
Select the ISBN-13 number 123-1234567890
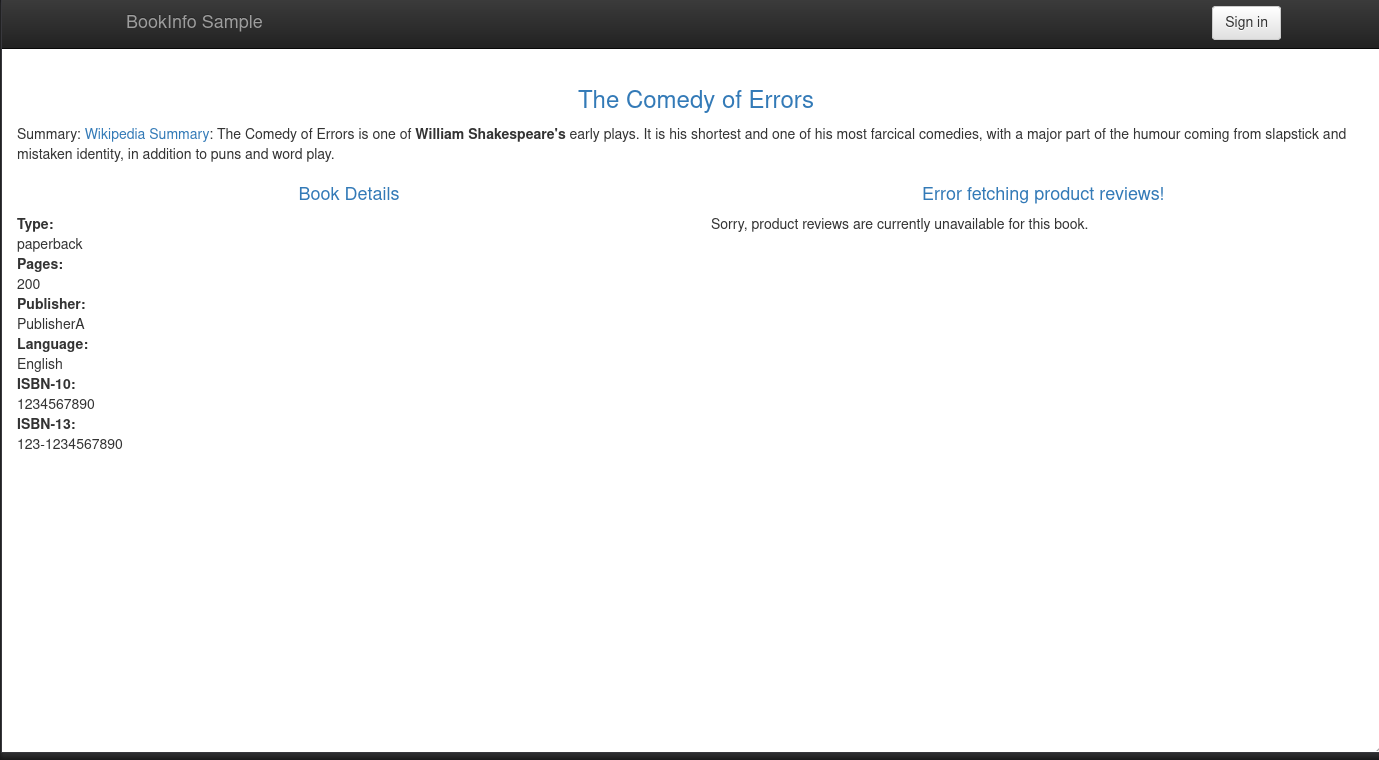70,444
